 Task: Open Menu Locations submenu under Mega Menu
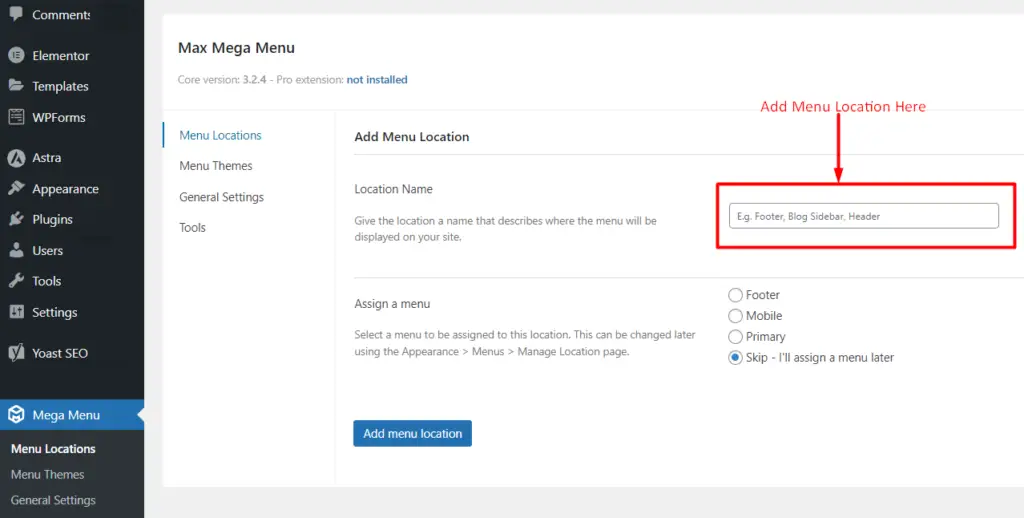54,449
